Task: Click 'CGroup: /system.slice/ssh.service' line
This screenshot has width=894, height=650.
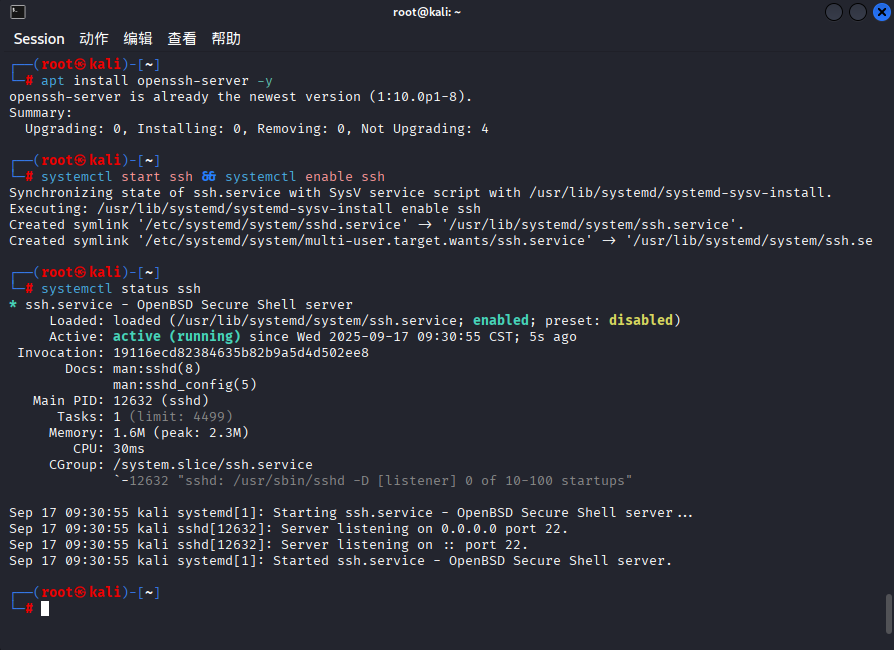Action: click(x=181, y=464)
